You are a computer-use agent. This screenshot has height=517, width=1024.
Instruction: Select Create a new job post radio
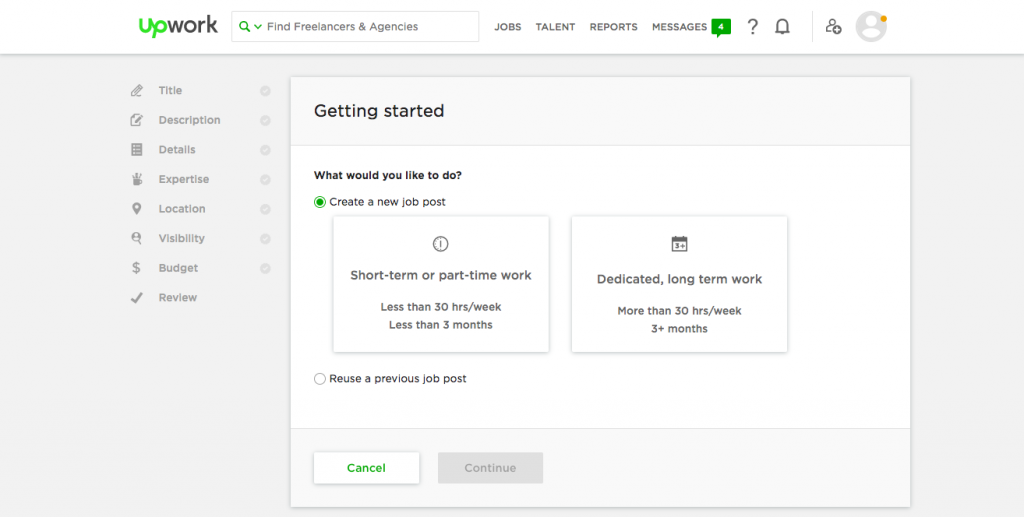319,202
